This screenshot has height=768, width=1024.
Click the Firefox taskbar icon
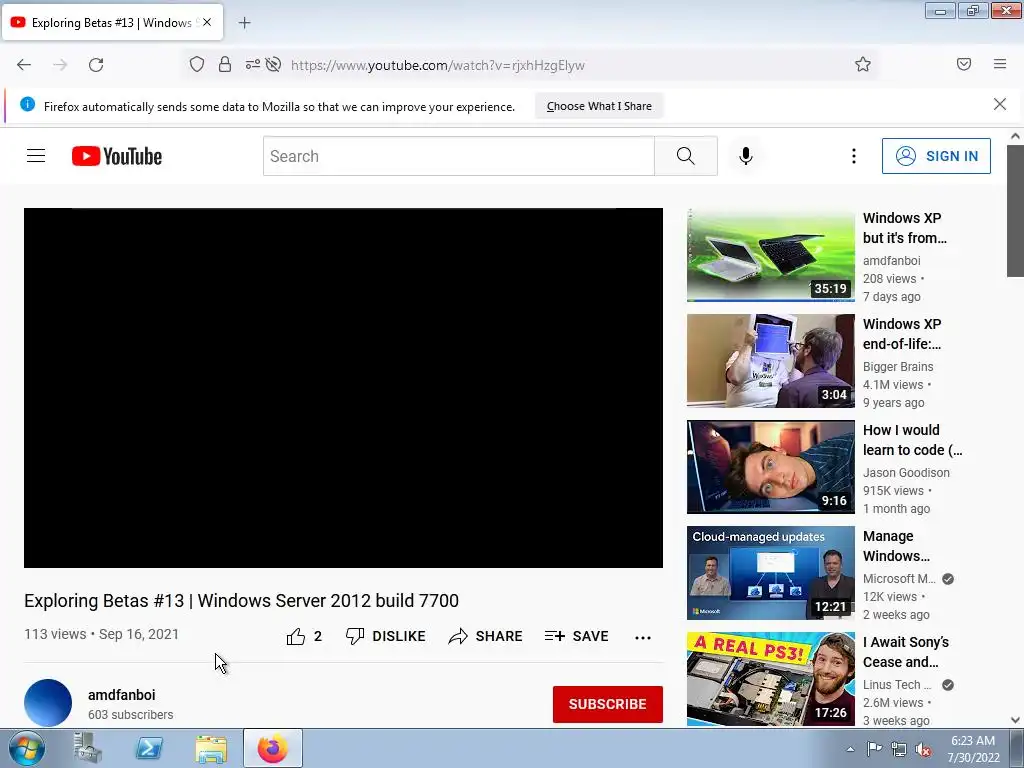click(x=272, y=748)
